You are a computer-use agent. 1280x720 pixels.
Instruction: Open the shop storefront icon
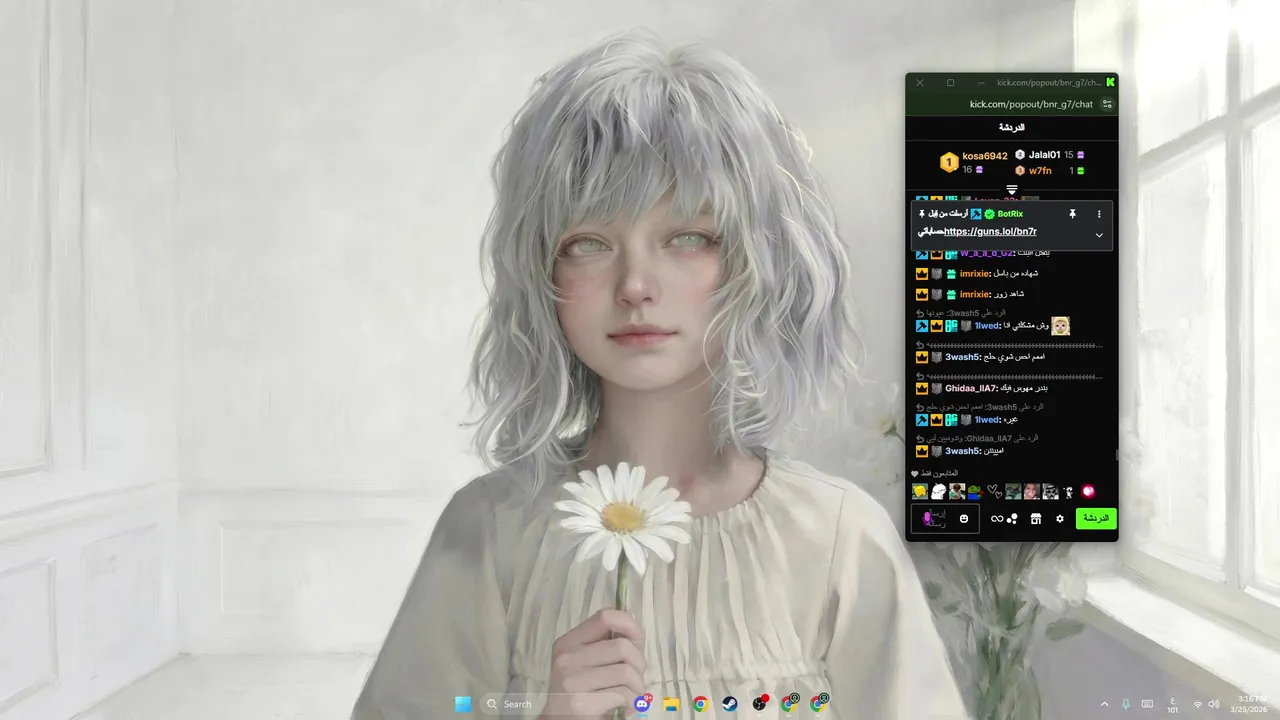(1036, 519)
